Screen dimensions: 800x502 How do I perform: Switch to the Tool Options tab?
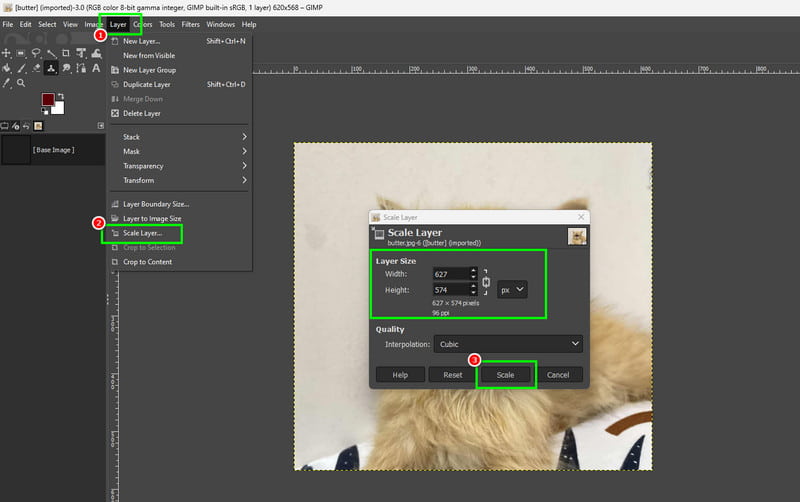(x=5, y=126)
